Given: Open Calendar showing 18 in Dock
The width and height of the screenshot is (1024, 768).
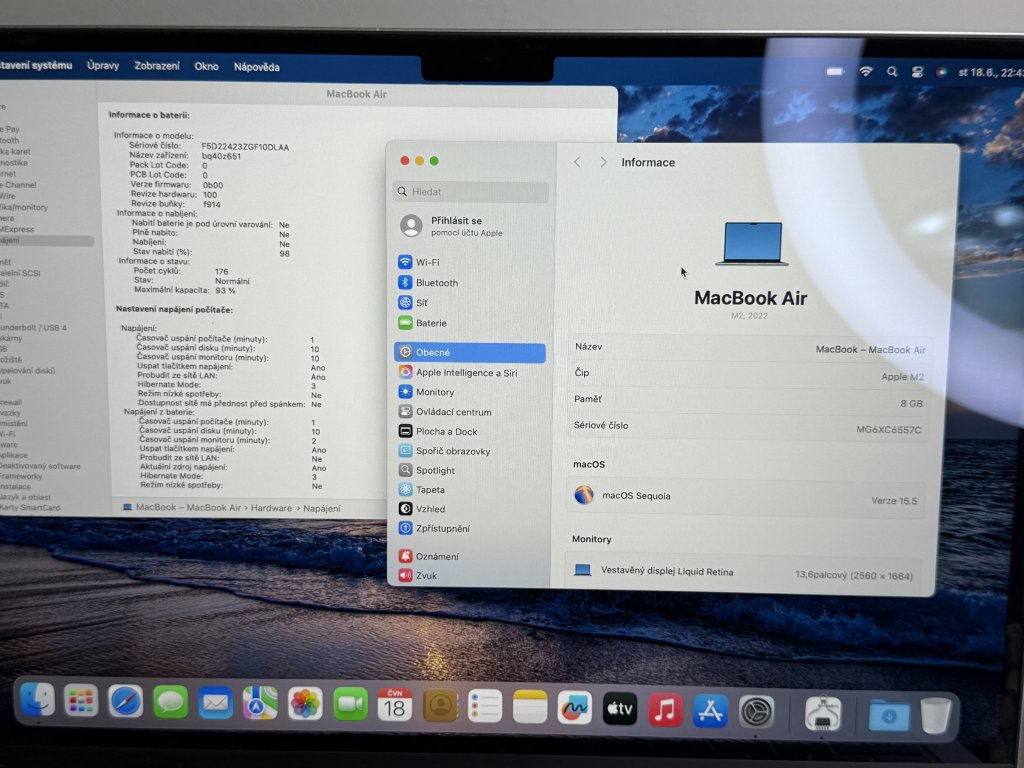Looking at the screenshot, I should click(x=394, y=705).
